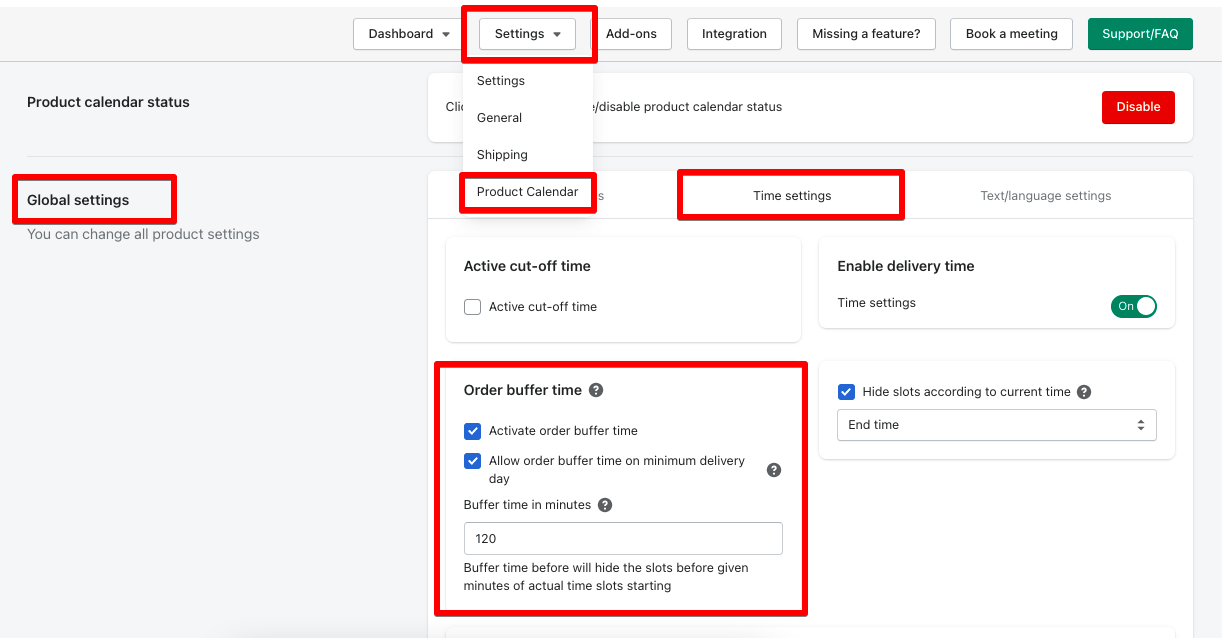
Task: Uncheck Hide slots according to current time
Action: (846, 392)
